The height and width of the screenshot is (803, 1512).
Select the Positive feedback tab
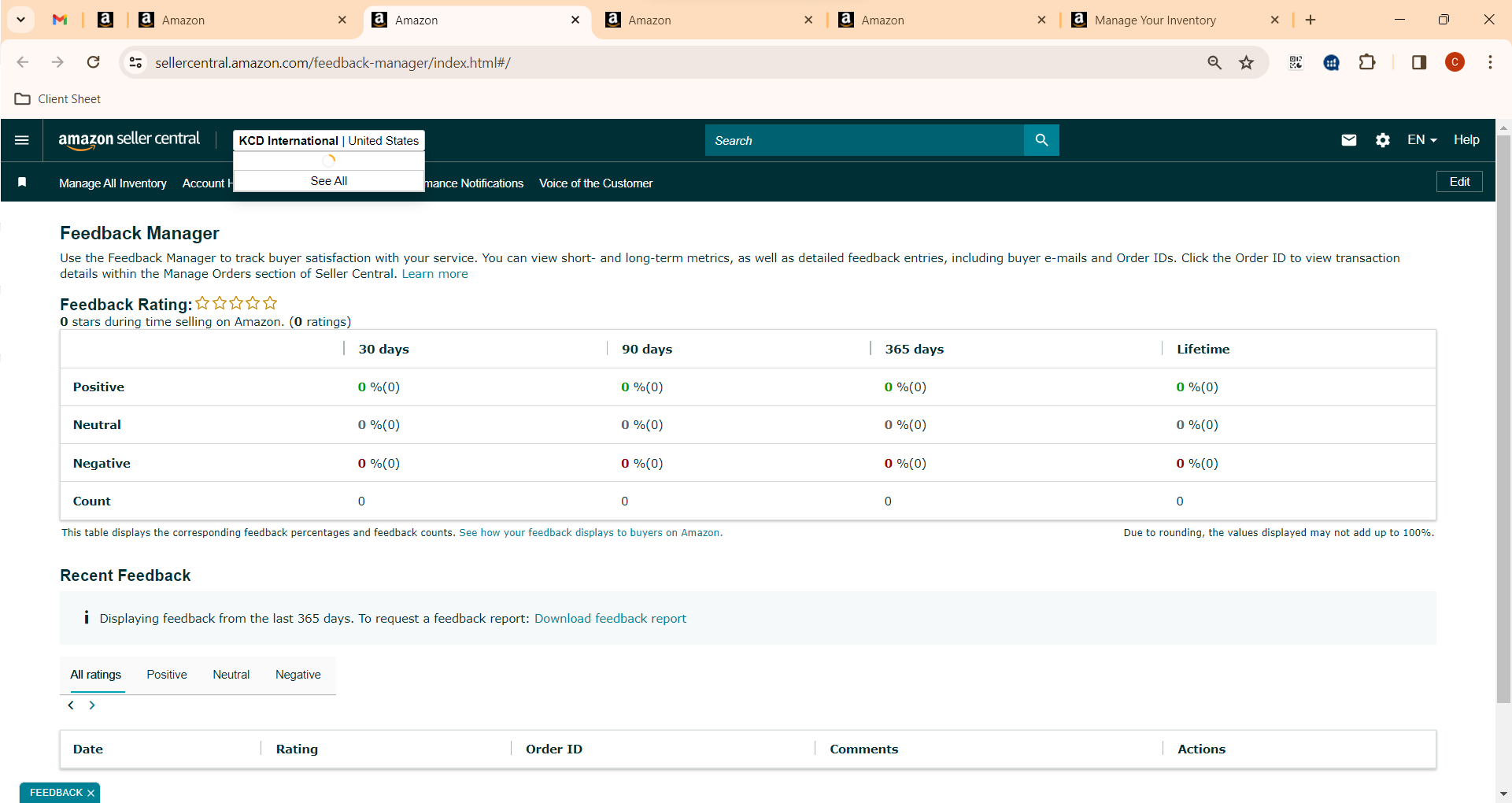coord(167,675)
